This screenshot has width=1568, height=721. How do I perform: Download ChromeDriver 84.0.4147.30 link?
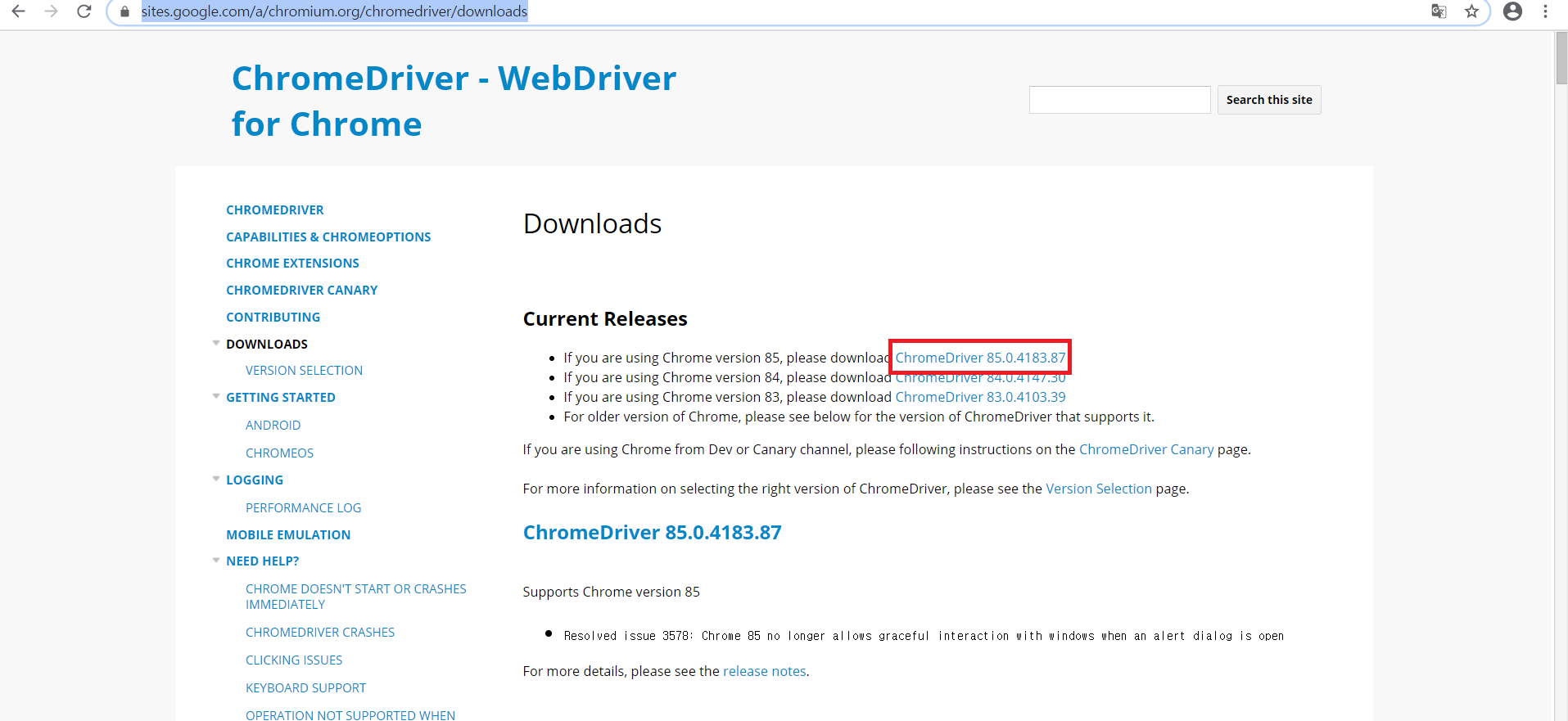(980, 377)
